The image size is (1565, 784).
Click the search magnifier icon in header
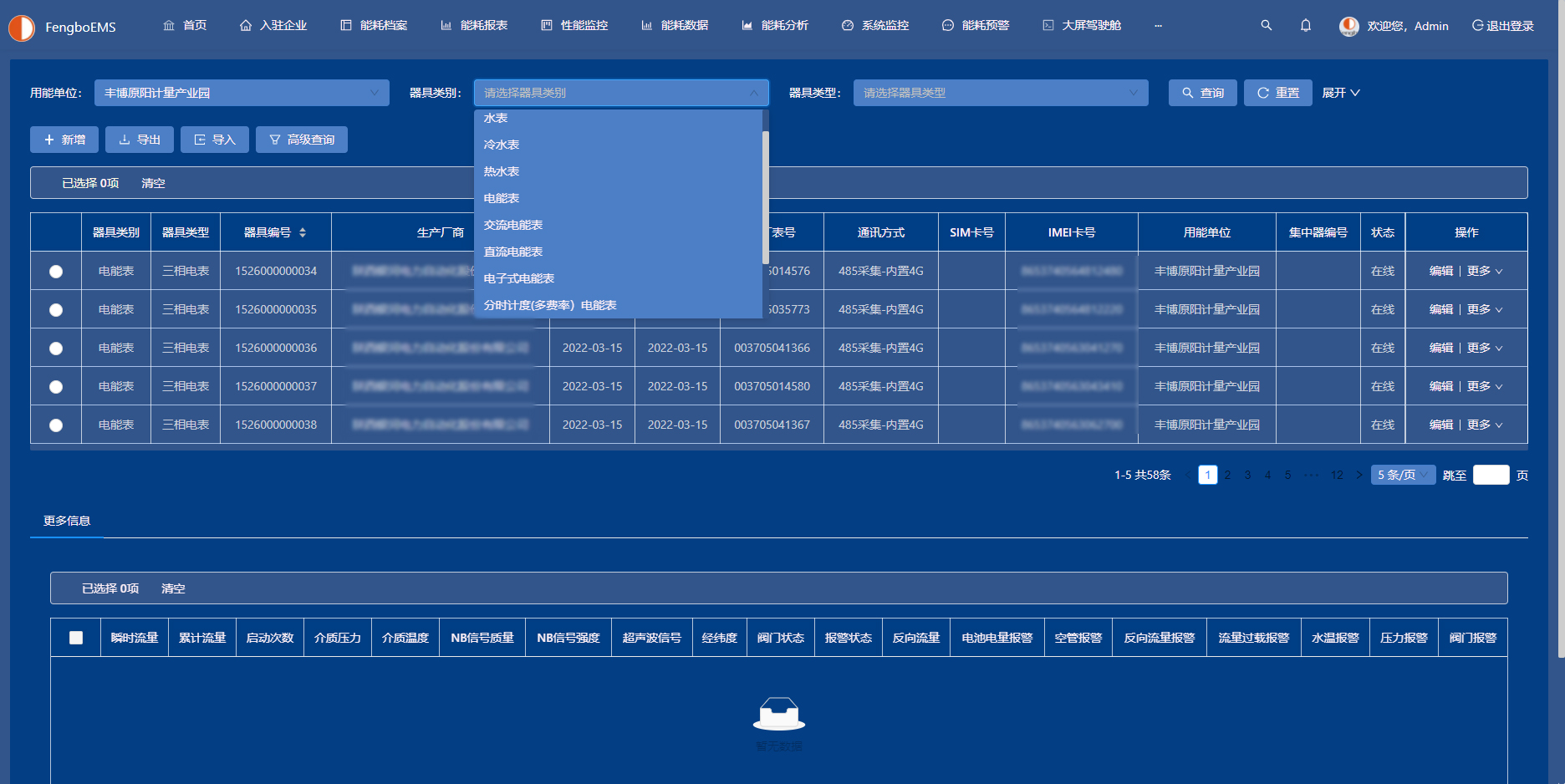tap(1266, 26)
